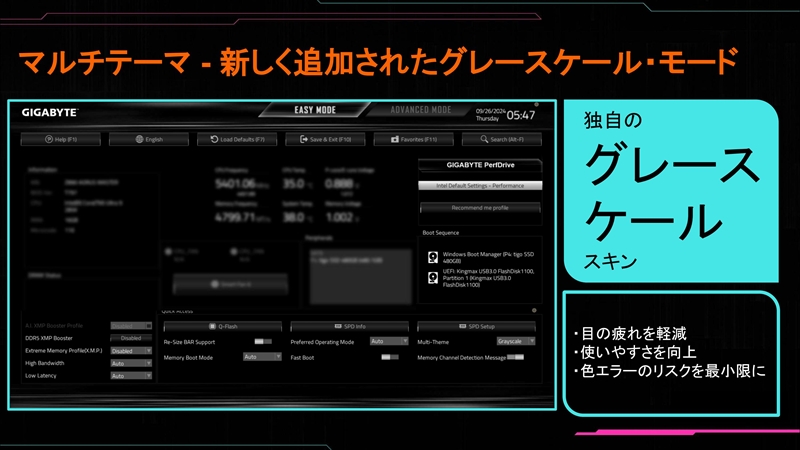Click the Recommend me profile button

point(480,208)
